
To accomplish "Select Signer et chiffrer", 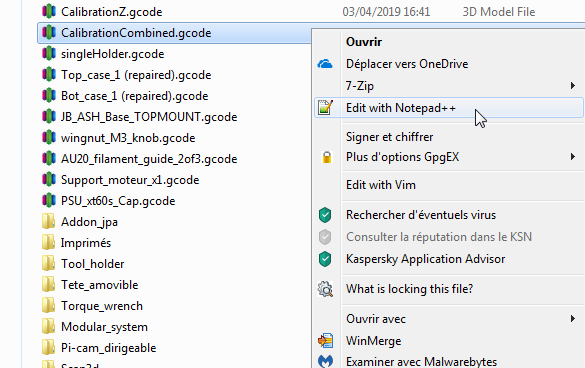I will tap(390, 137).
